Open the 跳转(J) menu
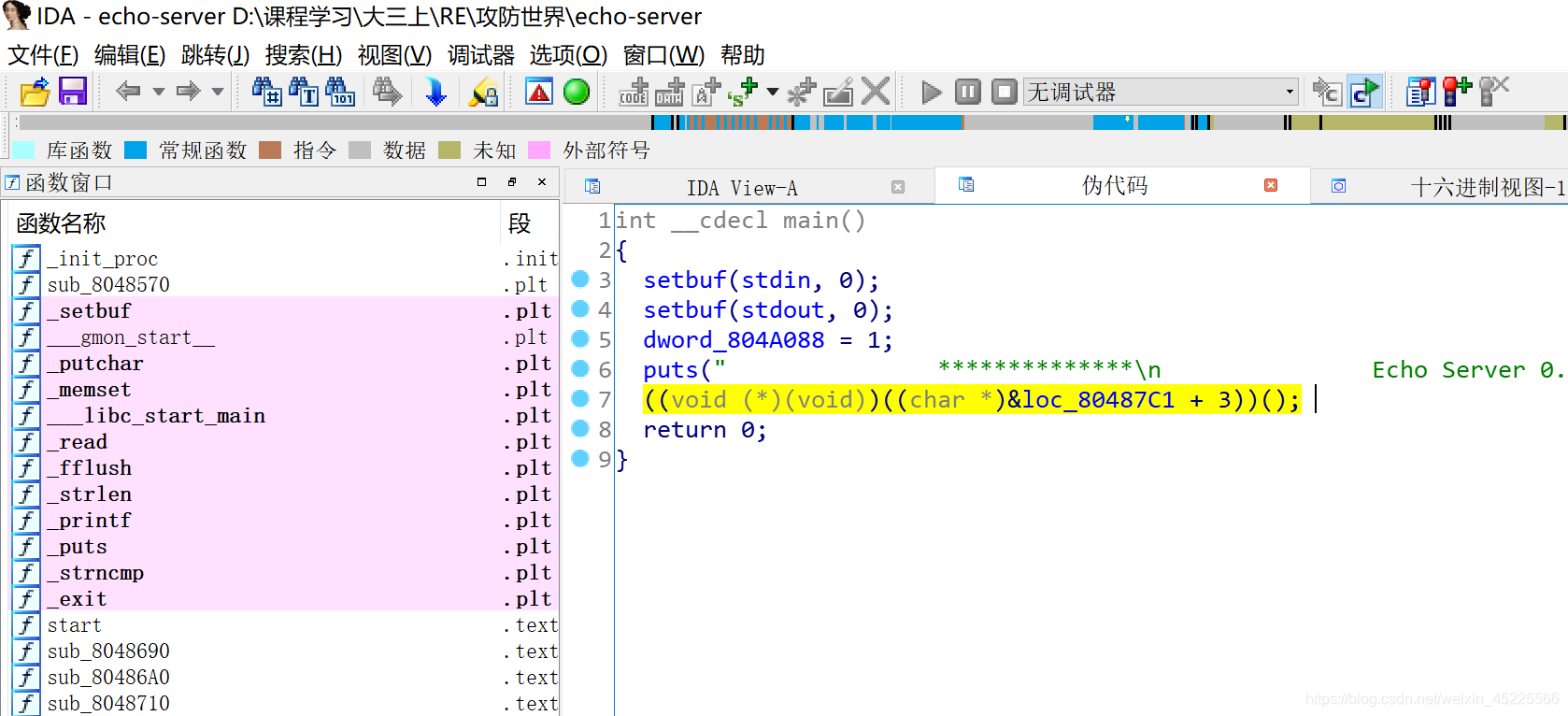This screenshot has height=716, width=1568. click(x=215, y=55)
